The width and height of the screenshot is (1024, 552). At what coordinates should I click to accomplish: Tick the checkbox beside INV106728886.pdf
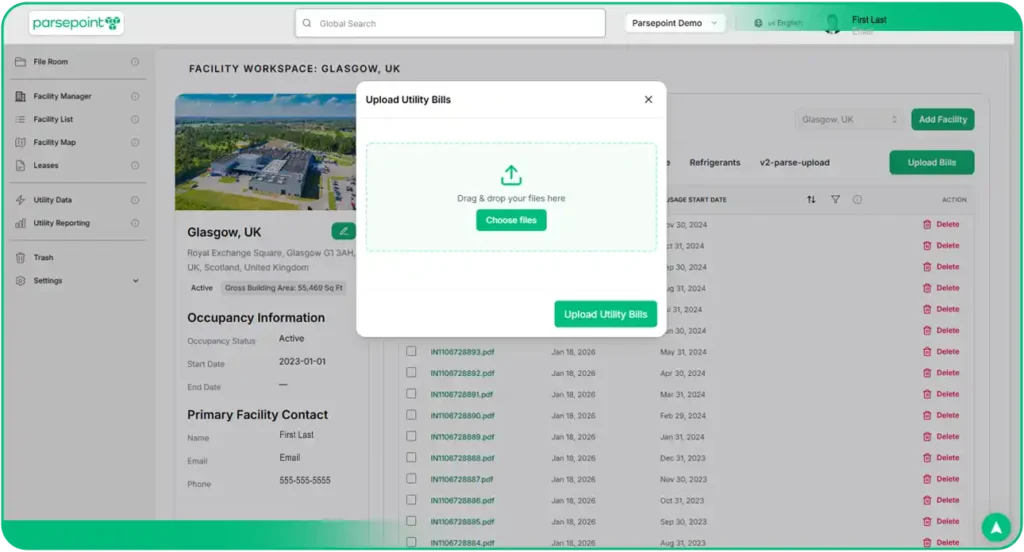pos(411,500)
